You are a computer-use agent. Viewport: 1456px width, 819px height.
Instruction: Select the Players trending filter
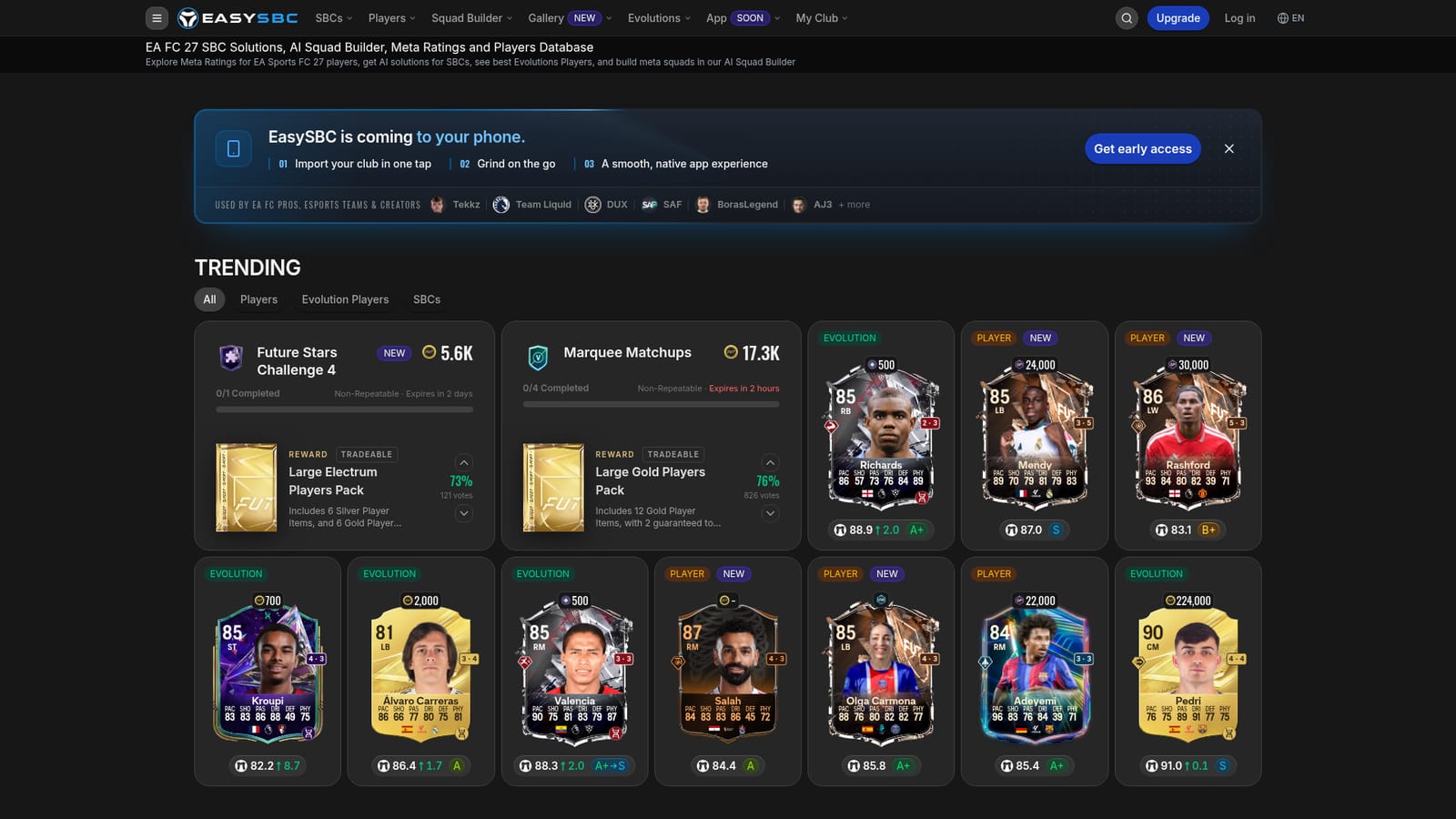point(258,299)
